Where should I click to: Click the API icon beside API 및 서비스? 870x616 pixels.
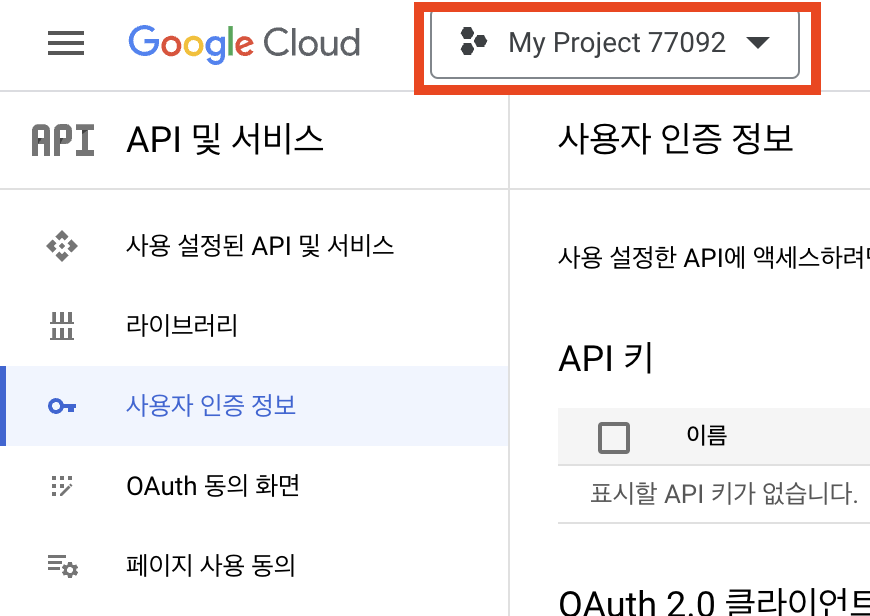(63, 140)
